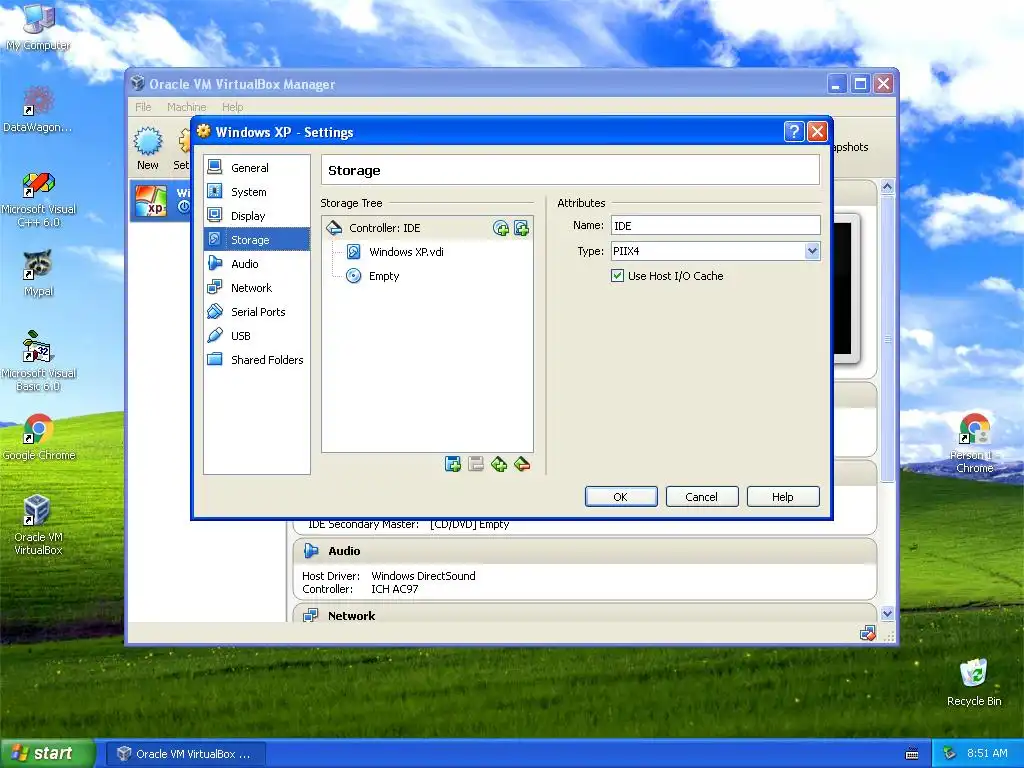This screenshot has height=768, width=1024.
Task: Click Network section header in Manager details
Action: 584,615
